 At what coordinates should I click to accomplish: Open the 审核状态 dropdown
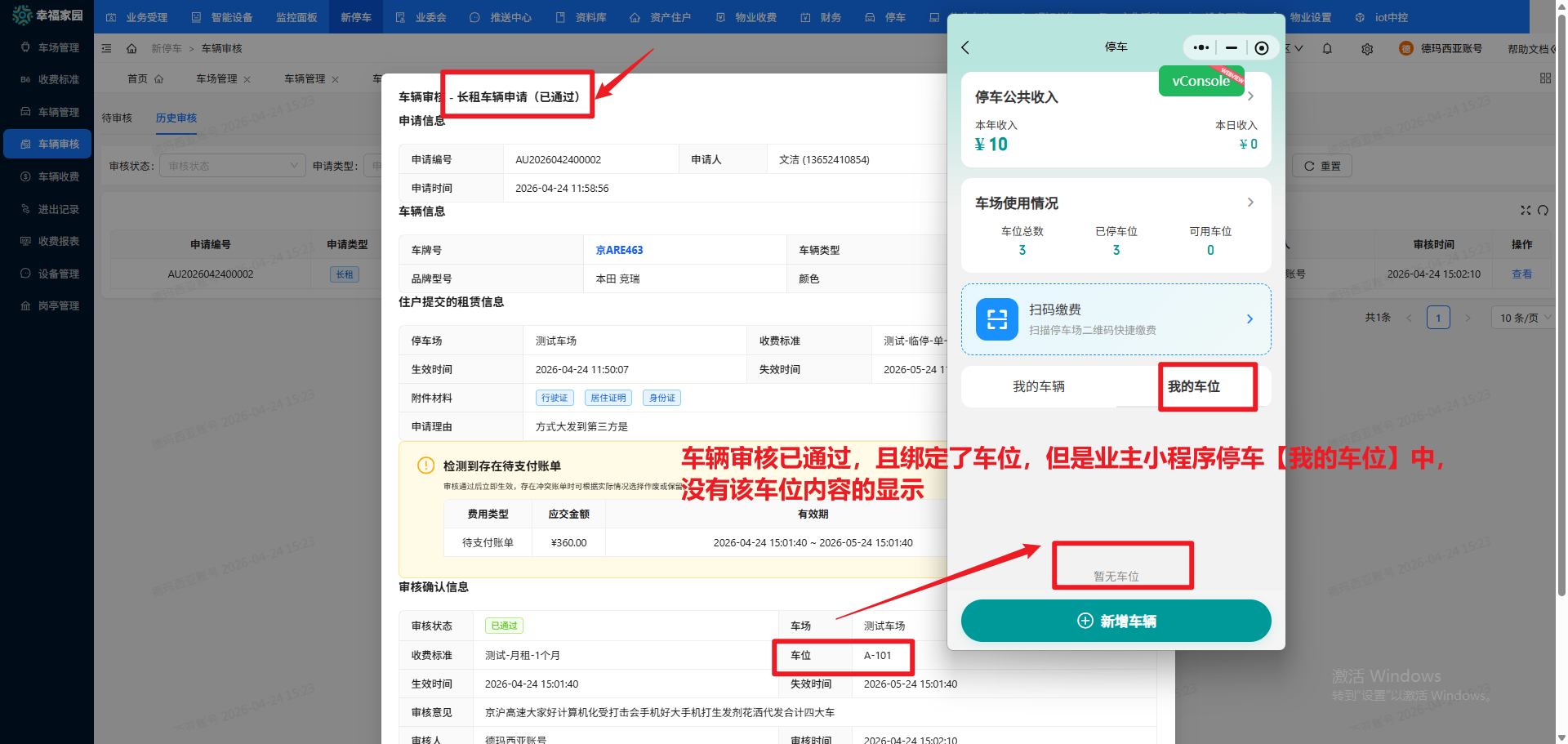coord(232,166)
